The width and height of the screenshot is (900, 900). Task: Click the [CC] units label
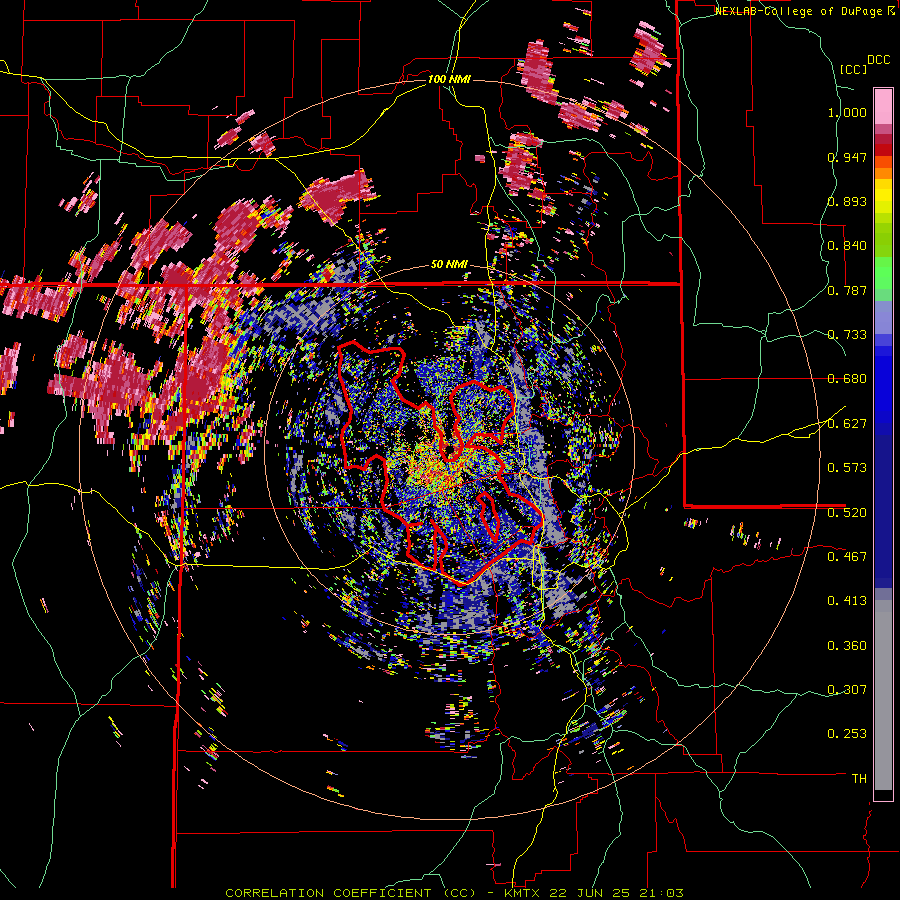coord(853,69)
